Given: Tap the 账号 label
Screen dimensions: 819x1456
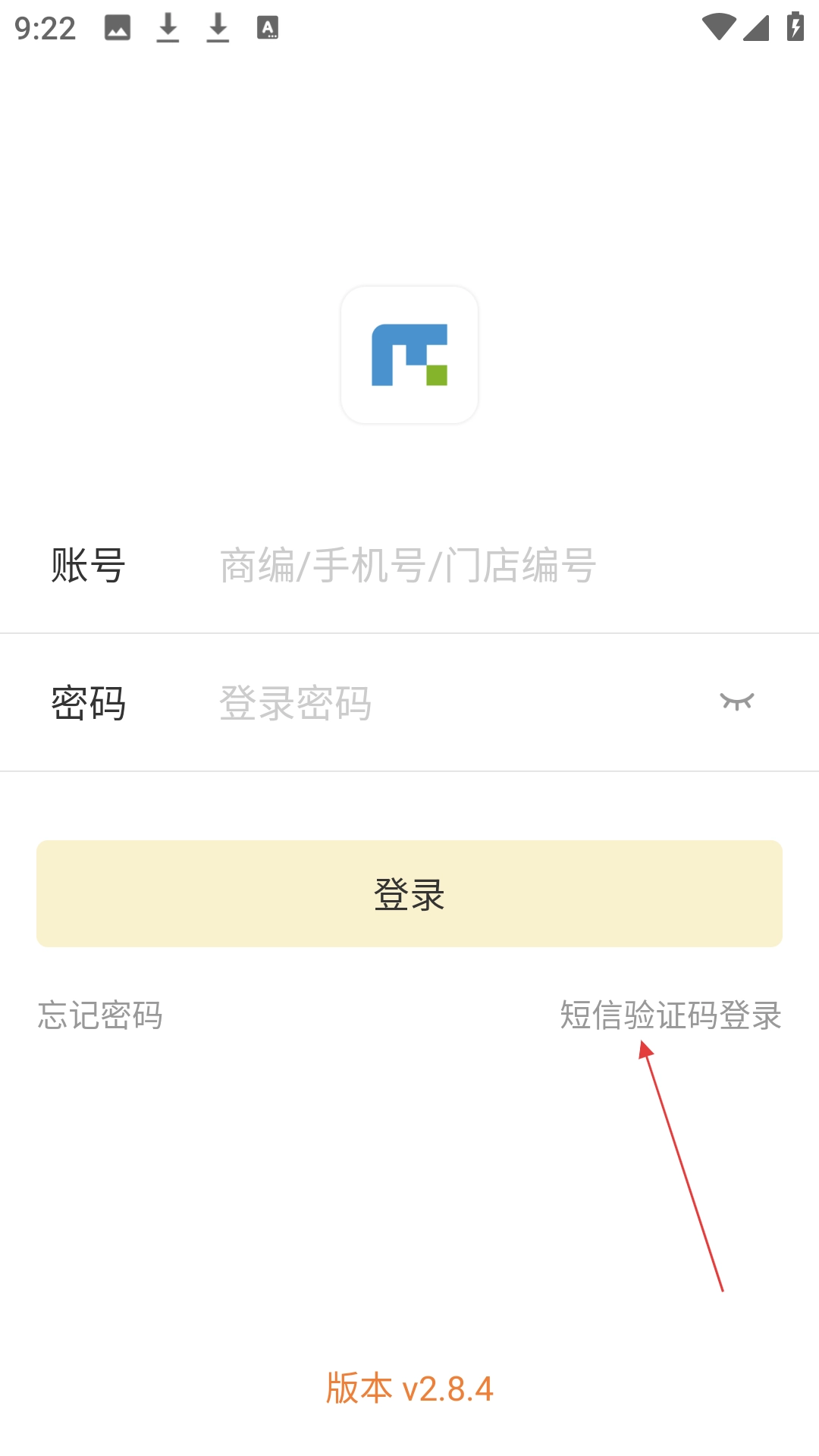Looking at the screenshot, I should click(x=88, y=566).
